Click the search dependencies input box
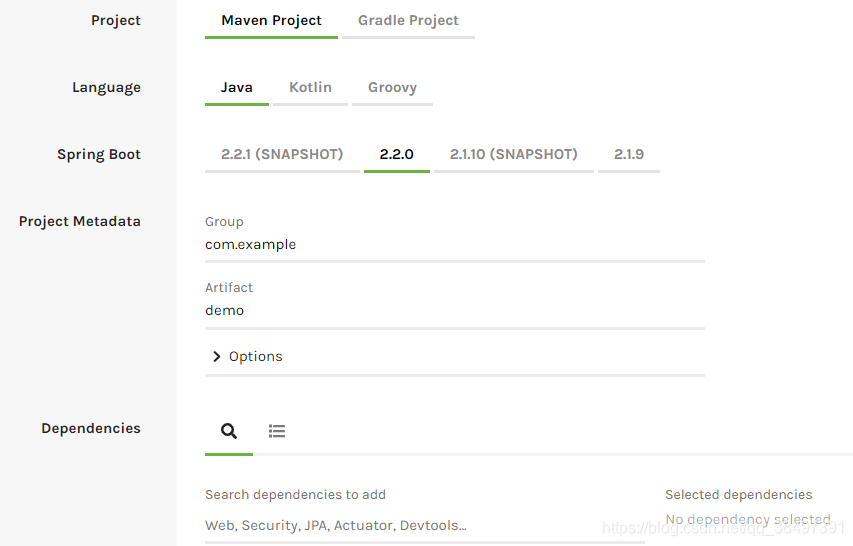The image size is (853, 546). pyautogui.click(x=424, y=526)
